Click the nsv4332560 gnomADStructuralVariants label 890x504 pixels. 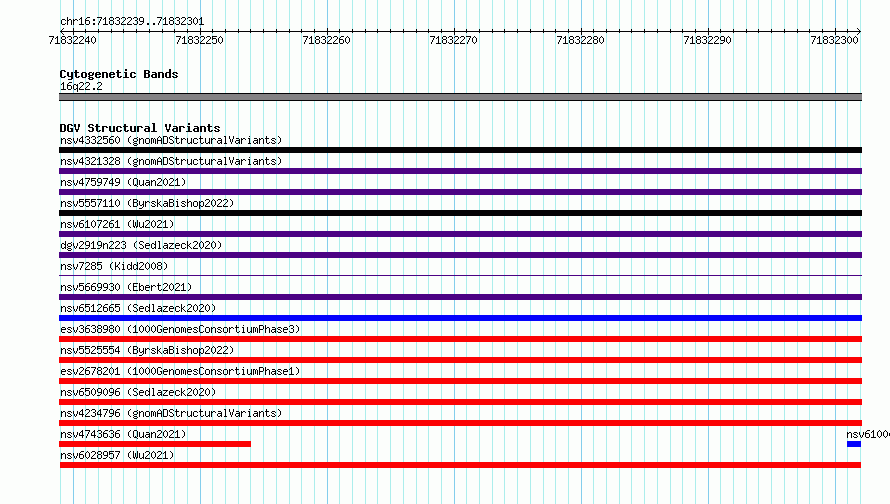[x=171, y=140]
